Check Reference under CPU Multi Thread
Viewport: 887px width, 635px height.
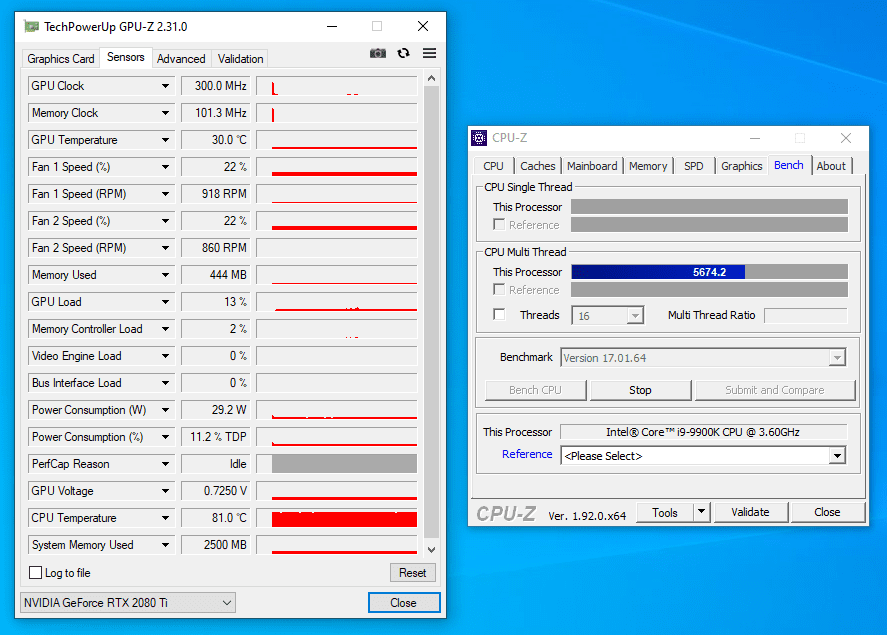point(499,290)
